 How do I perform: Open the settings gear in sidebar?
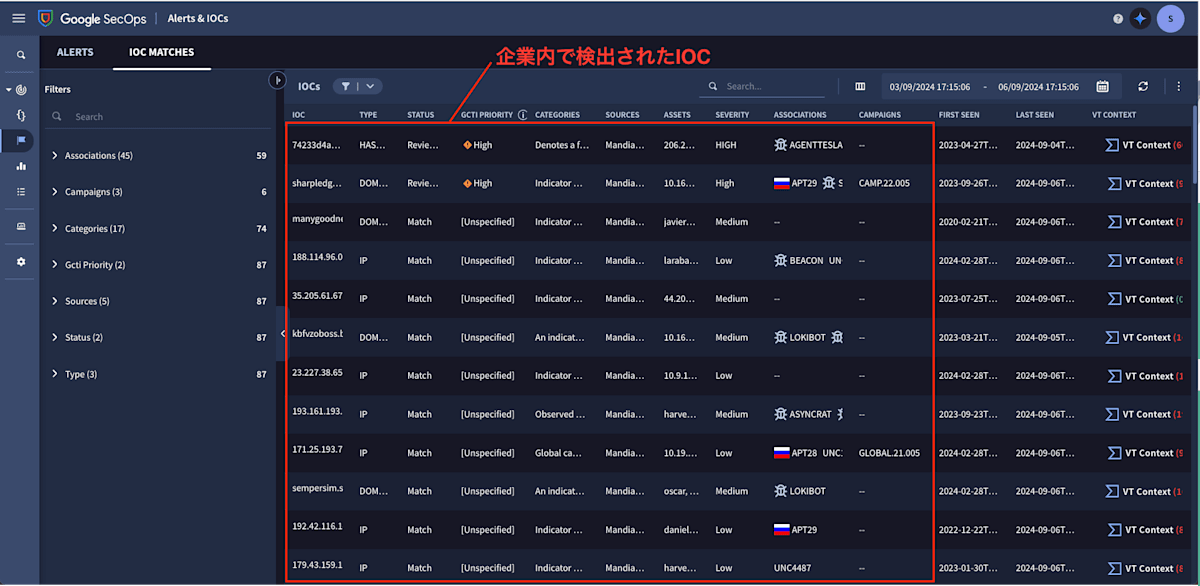21,261
